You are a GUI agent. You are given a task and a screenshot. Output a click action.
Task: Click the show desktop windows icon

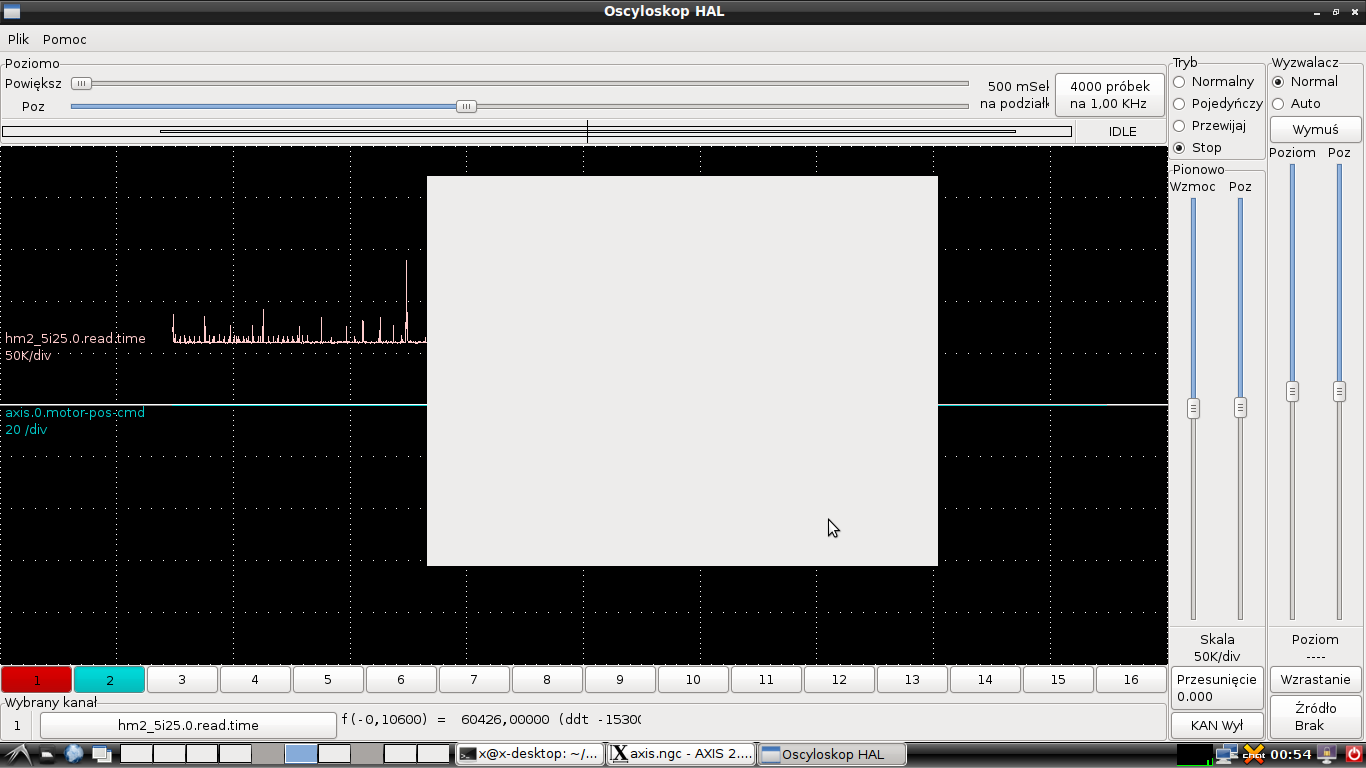pyautogui.click(x=102, y=754)
